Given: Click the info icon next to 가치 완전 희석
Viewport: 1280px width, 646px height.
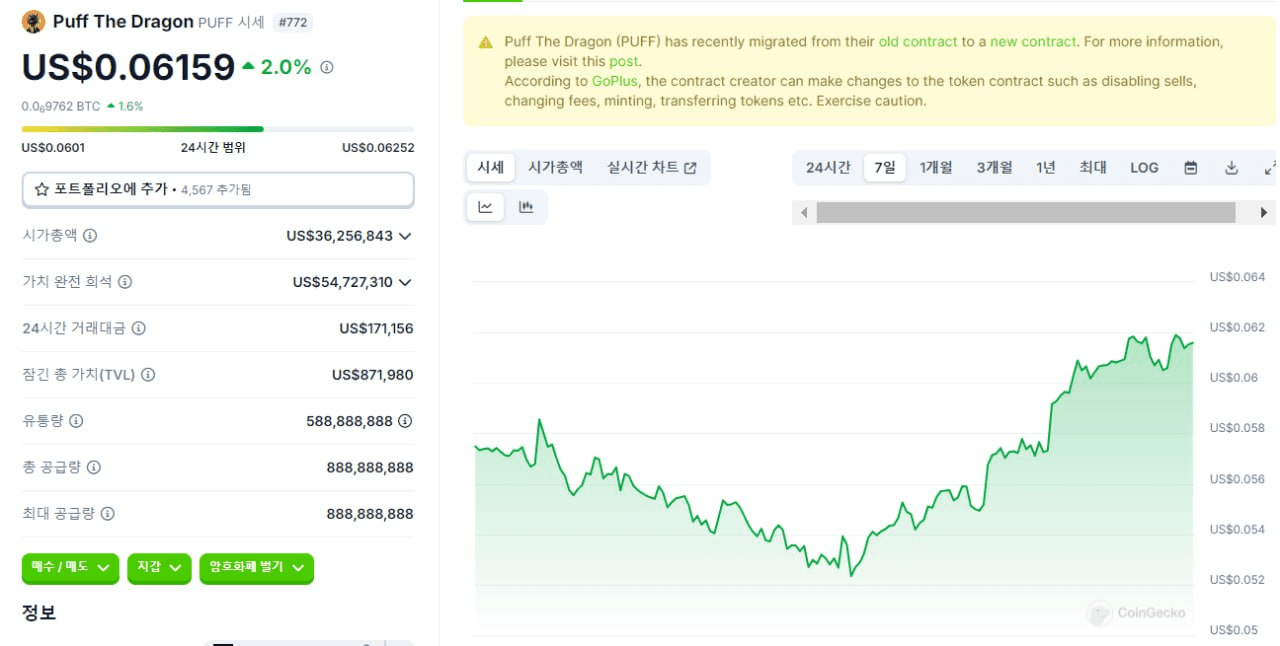Looking at the screenshot, I should click(125, 282).
